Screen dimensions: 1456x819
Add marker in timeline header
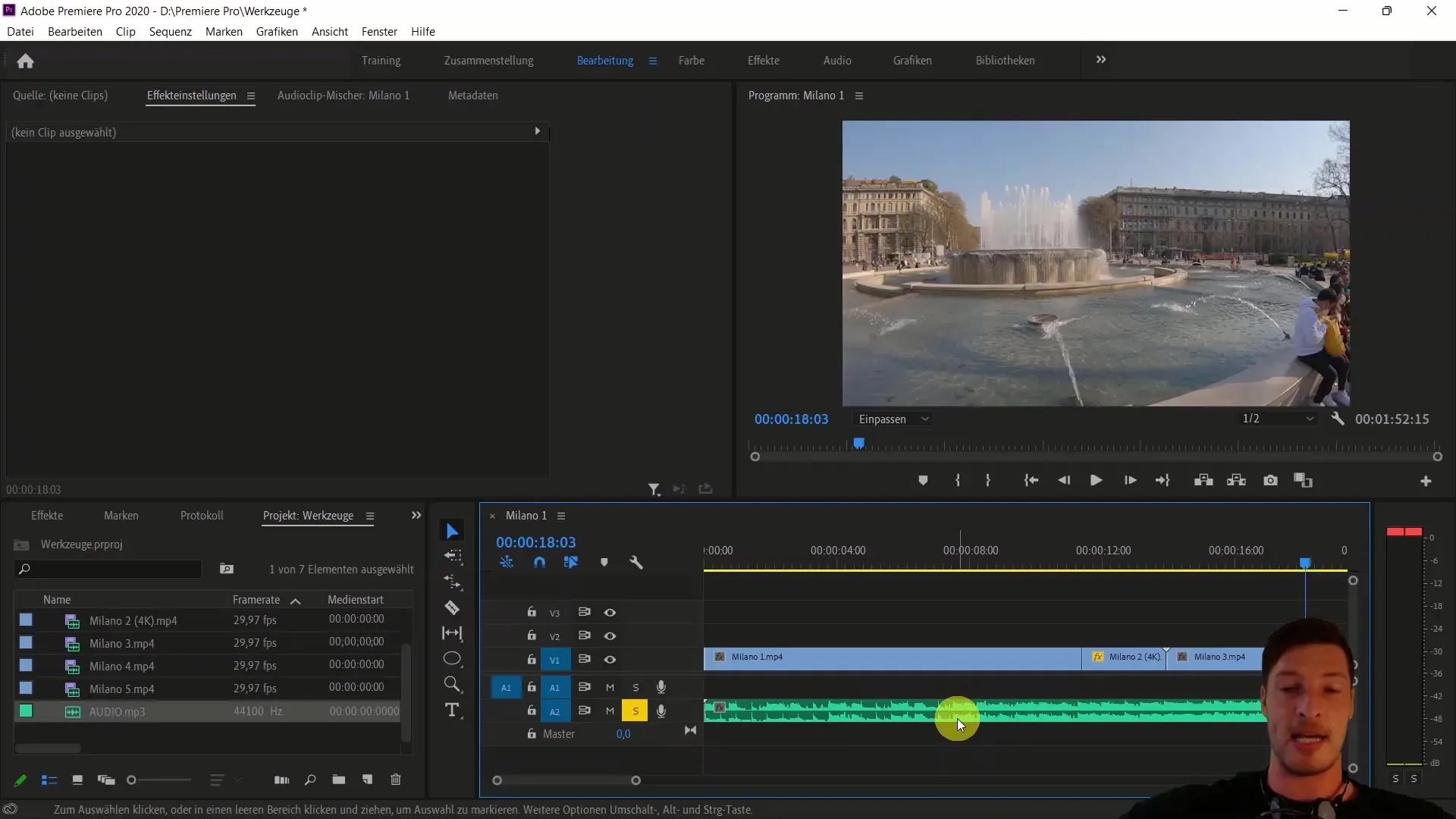coord(604,563)
